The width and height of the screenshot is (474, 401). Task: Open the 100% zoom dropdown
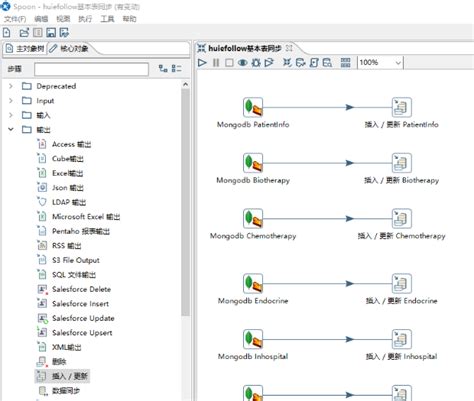tap(398, 63)
